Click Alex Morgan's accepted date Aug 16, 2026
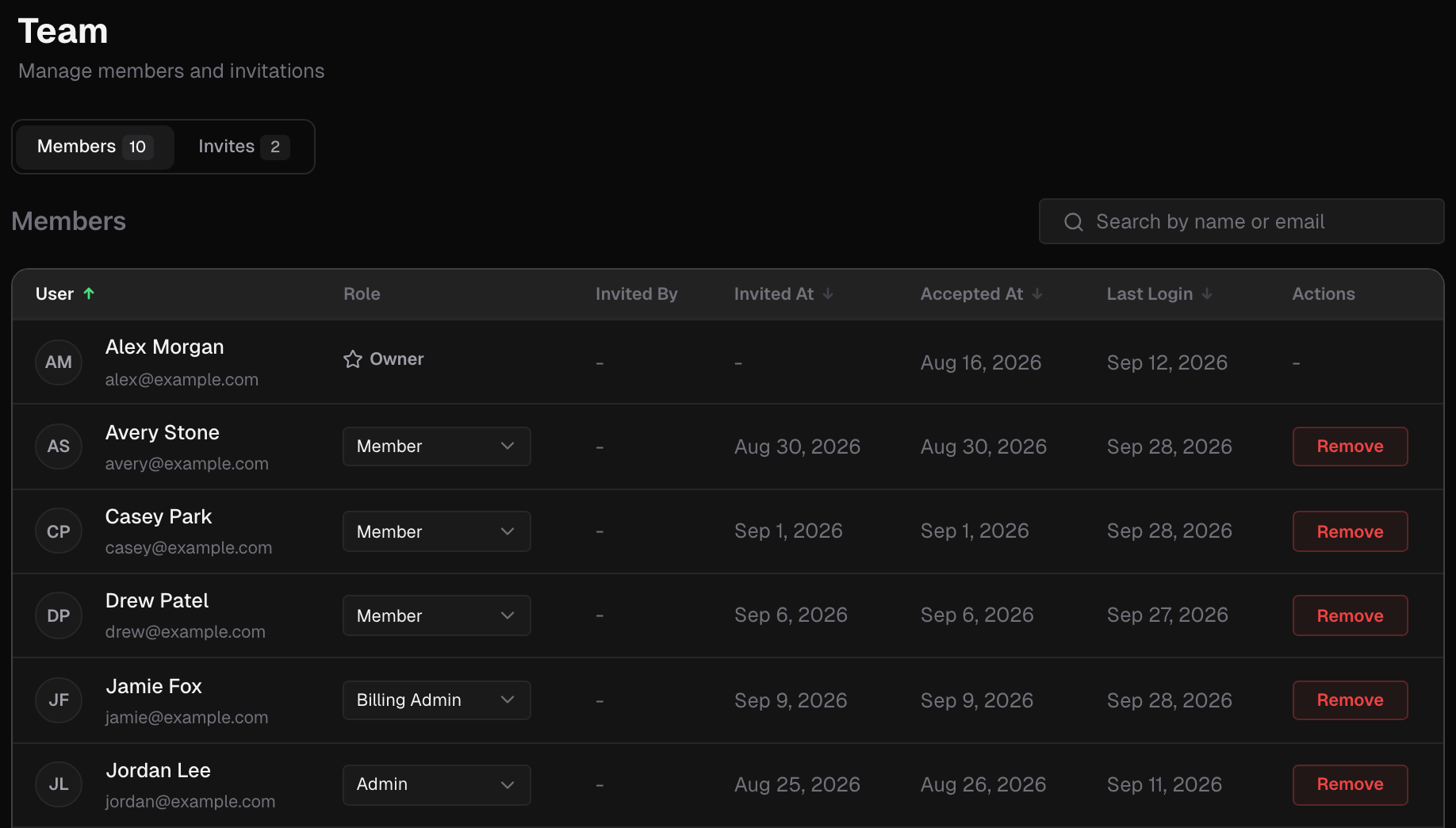This screenshot has height=828, width=1456. tap(981, 362)
